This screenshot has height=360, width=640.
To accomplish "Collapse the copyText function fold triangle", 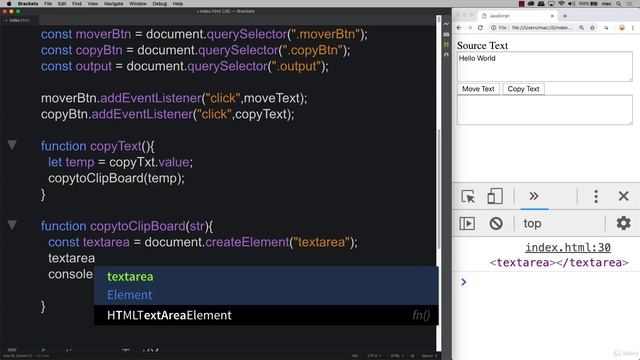I will pos(12,145).
